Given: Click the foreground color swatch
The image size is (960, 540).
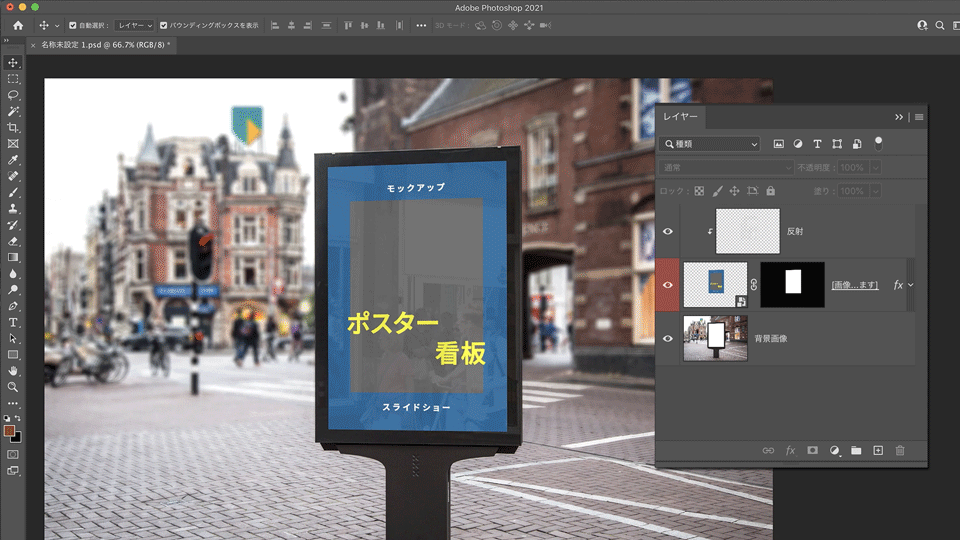Looking at the screenshot, I should click(9, 430).
